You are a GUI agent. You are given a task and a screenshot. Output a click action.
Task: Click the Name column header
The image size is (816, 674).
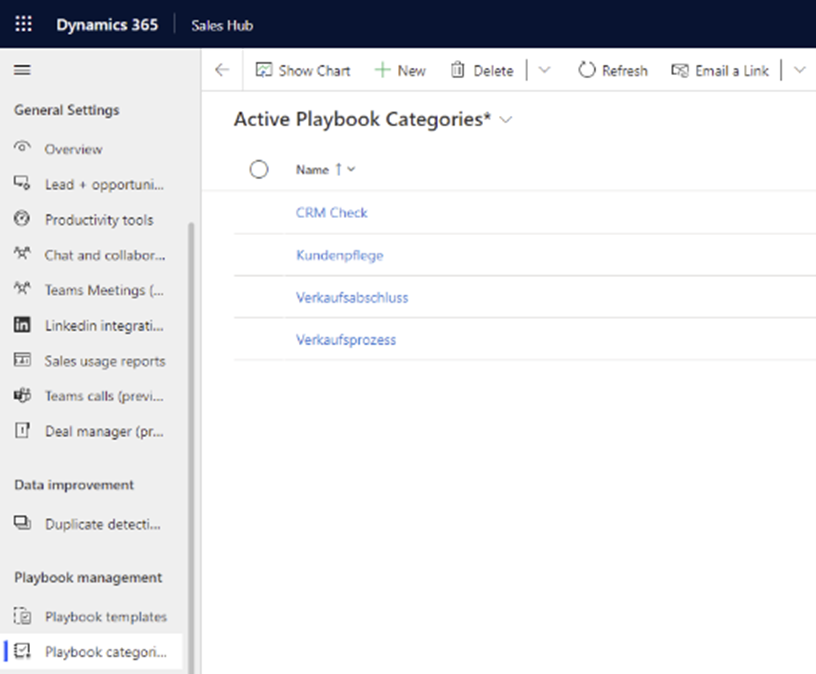tap(312, 170)
